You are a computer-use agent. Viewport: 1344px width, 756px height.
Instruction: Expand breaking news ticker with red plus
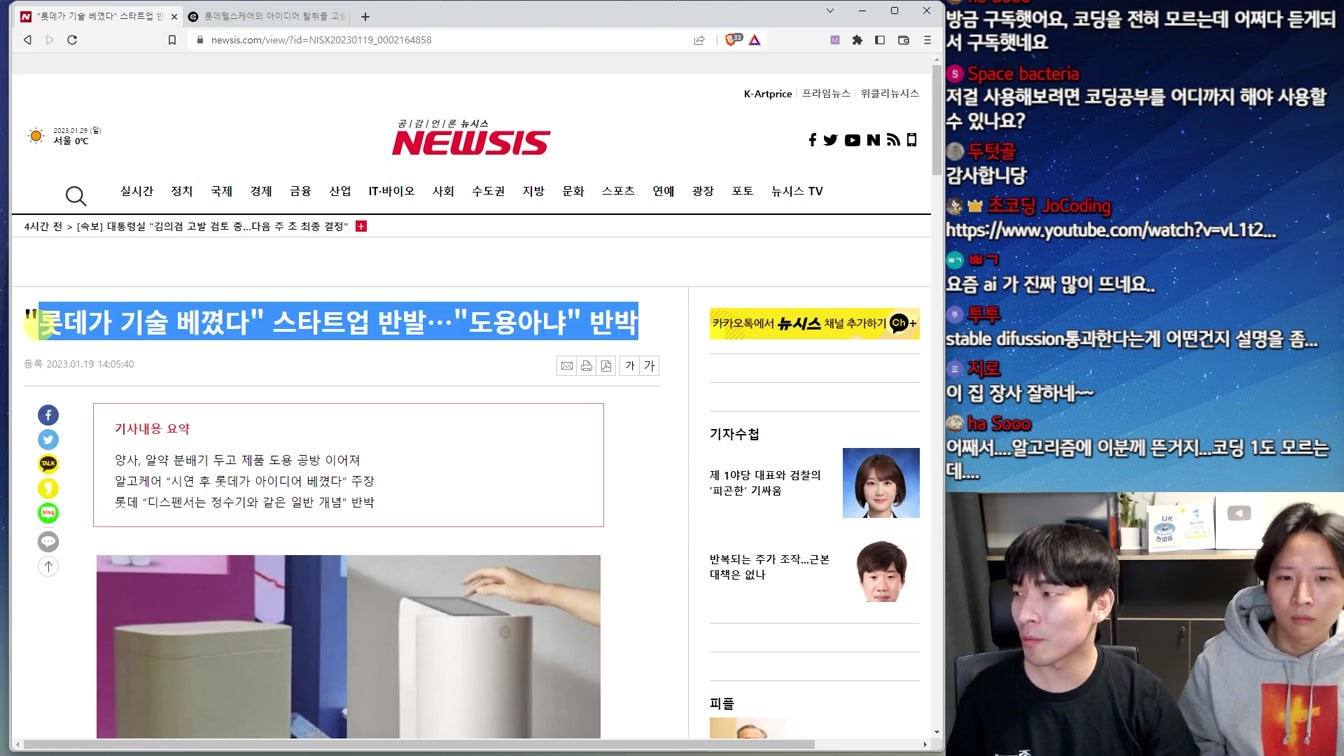[361, 226]
